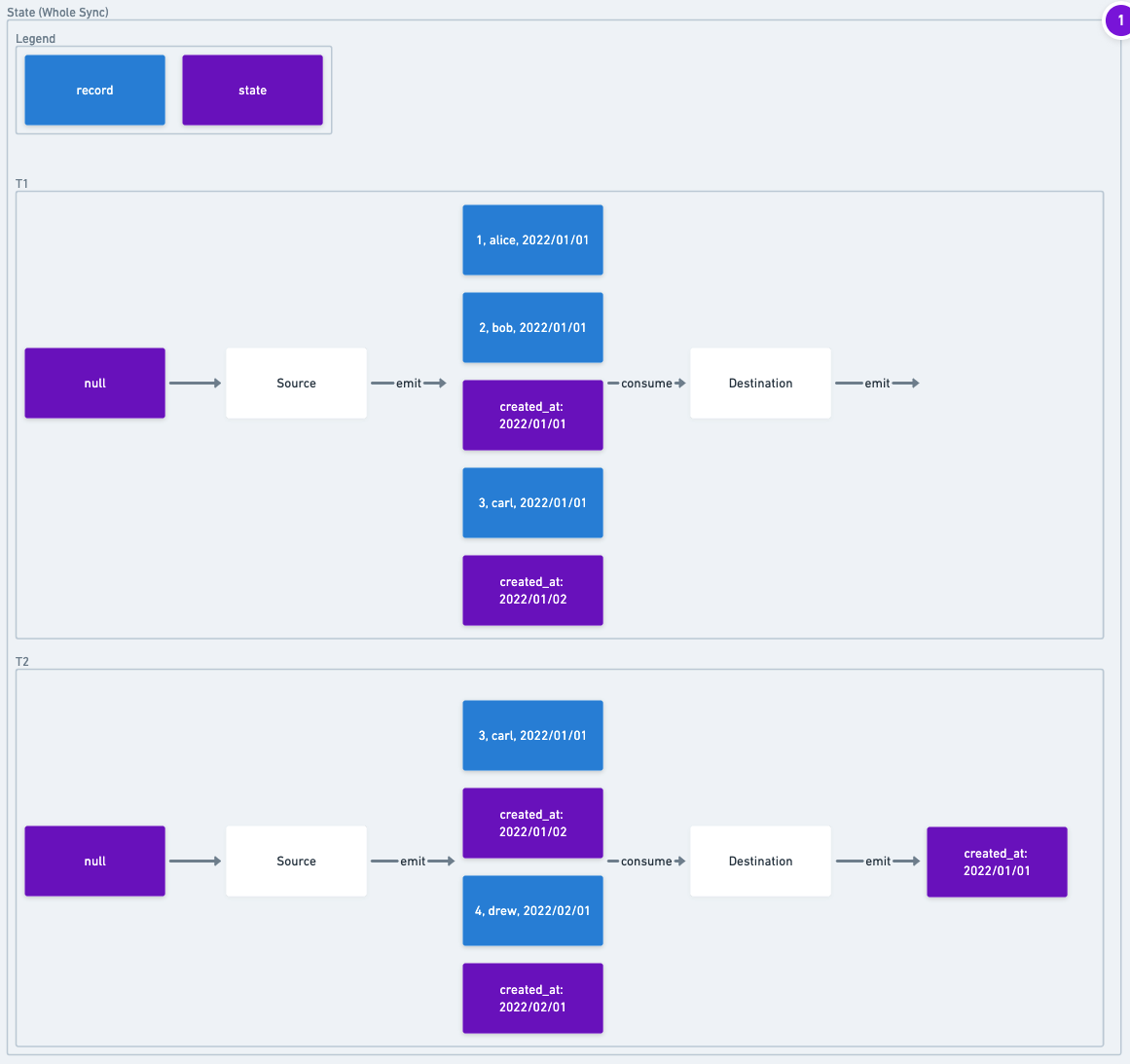Select the '3, carl' record in T1

point(532,502)
